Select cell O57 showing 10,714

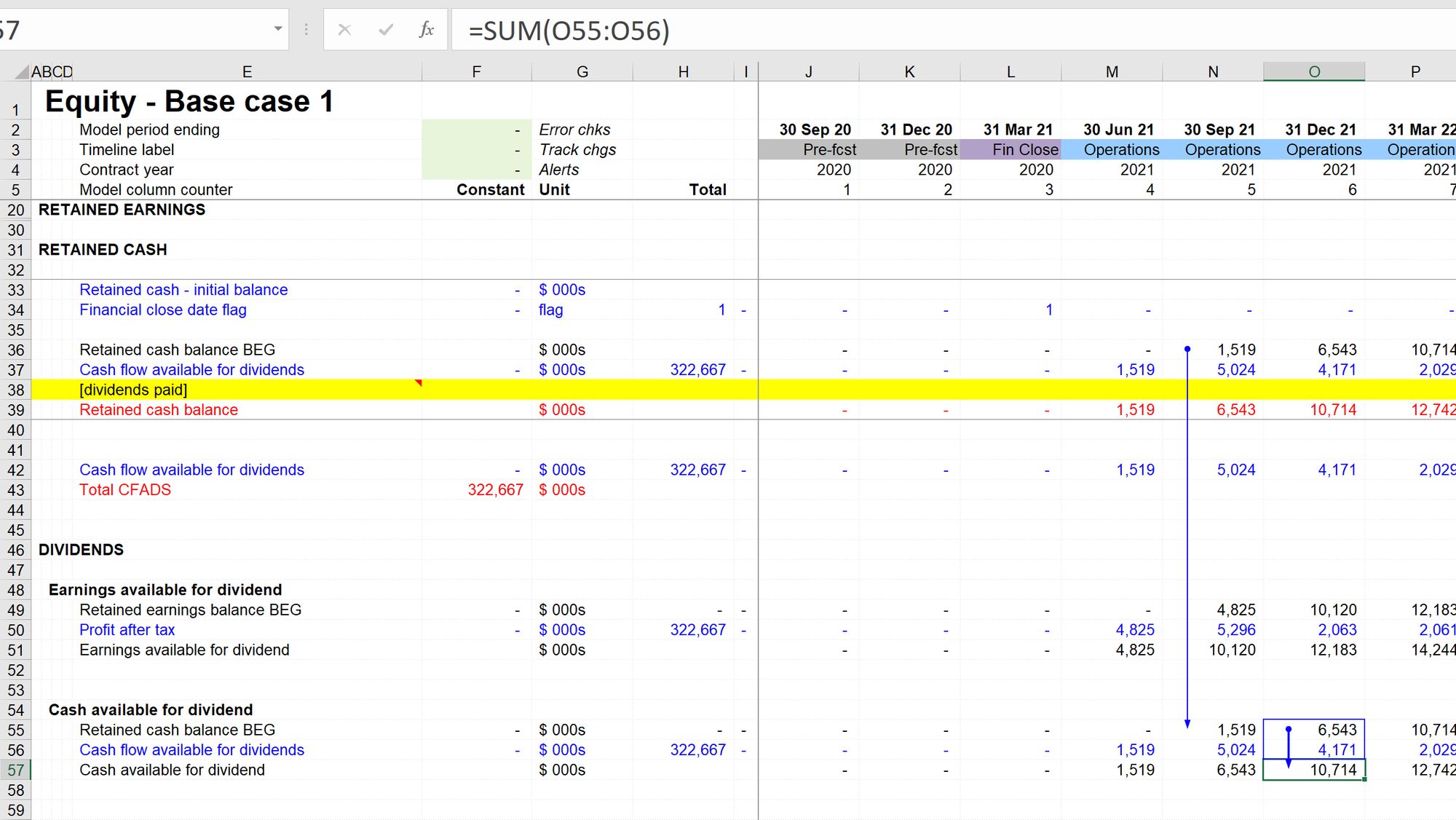tap(1313, 770)
